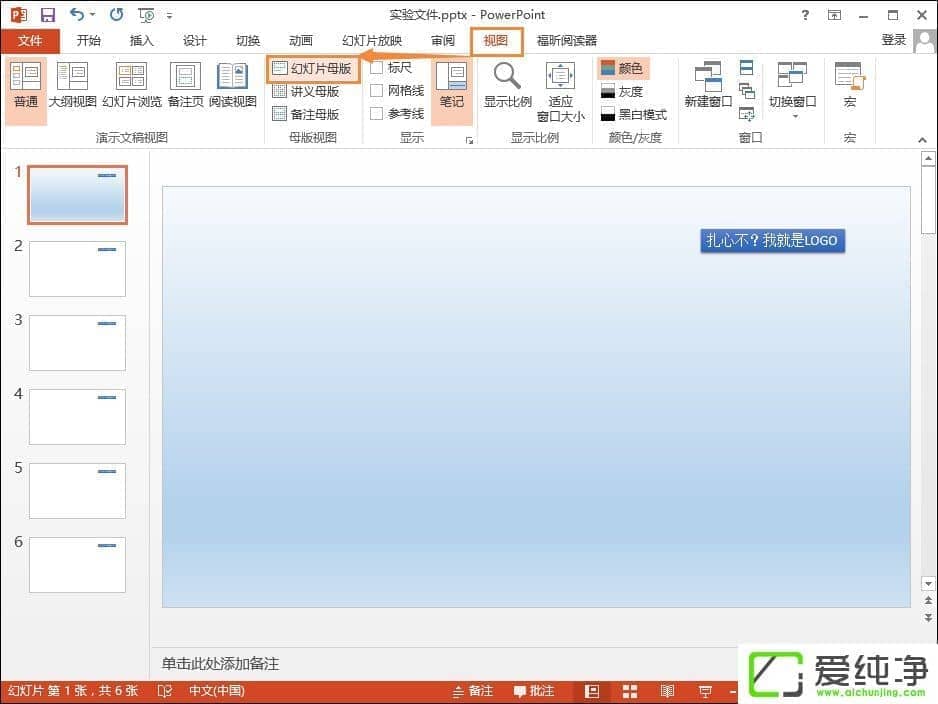Click the 登录 (Sign in) link
This screenshot has width=938, height=704.
(x=895, y=40)
